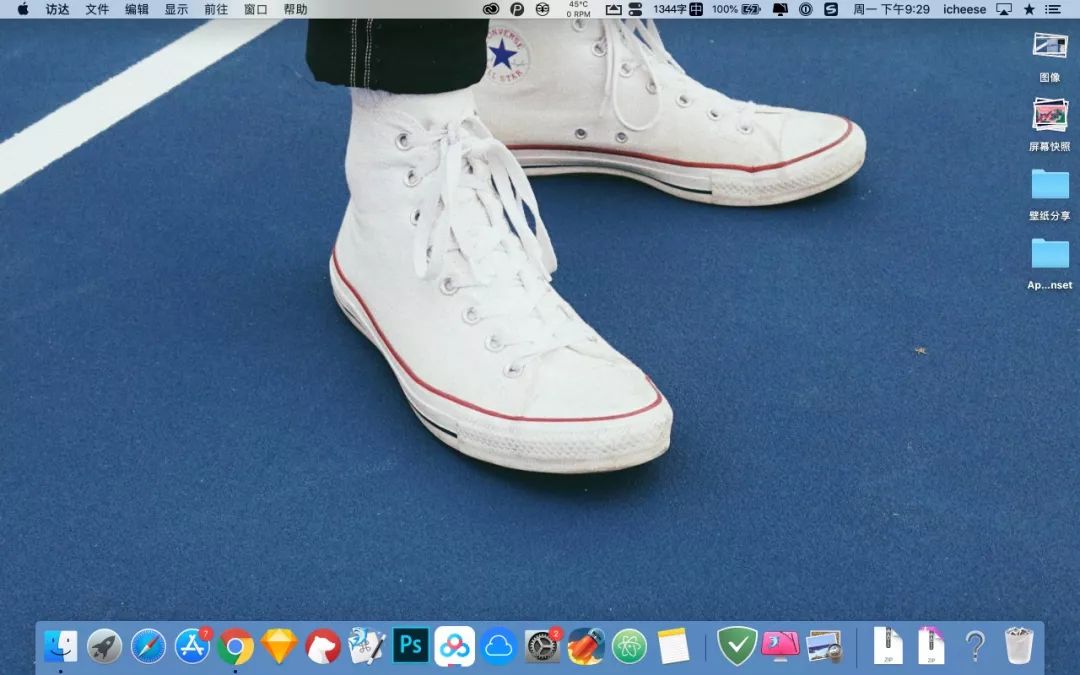Image resolution: width=1080 pixels, height=675 pixels.
Task: Open the Notes app in Dock
Action: (674, 647)
